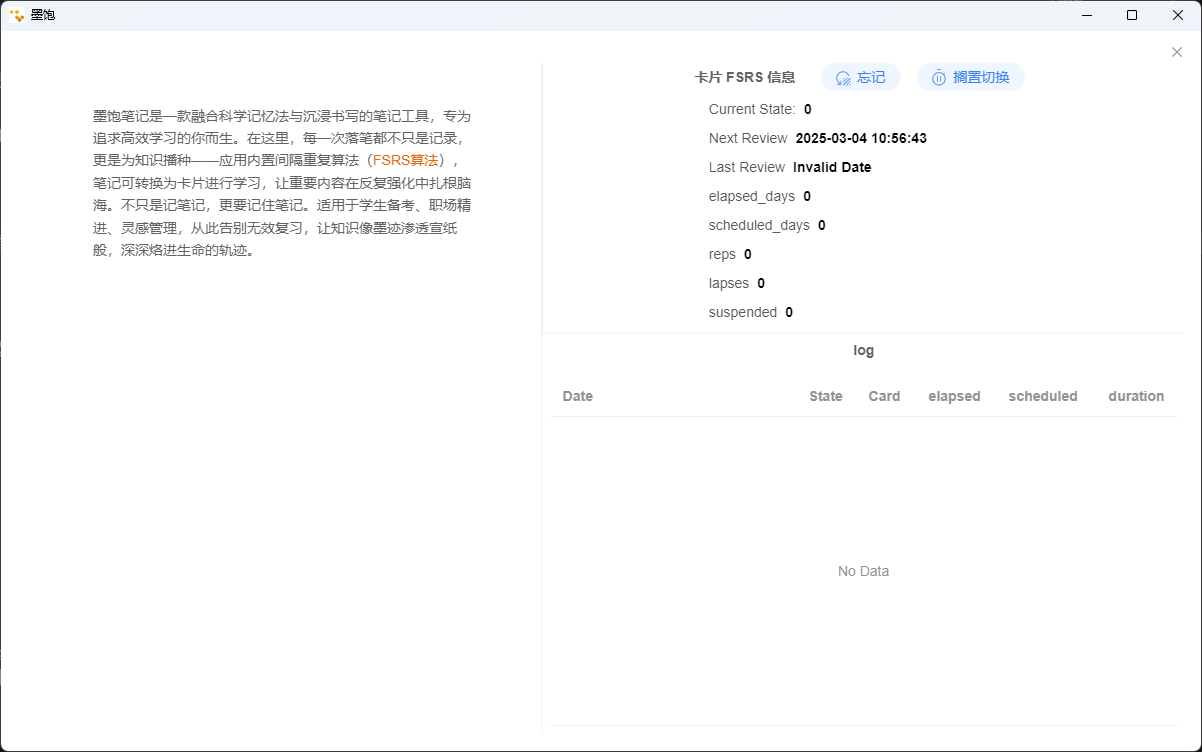Click the note paragraph starting 墨饱笔记
This screenshot has width=1202, height=752.
282,183
